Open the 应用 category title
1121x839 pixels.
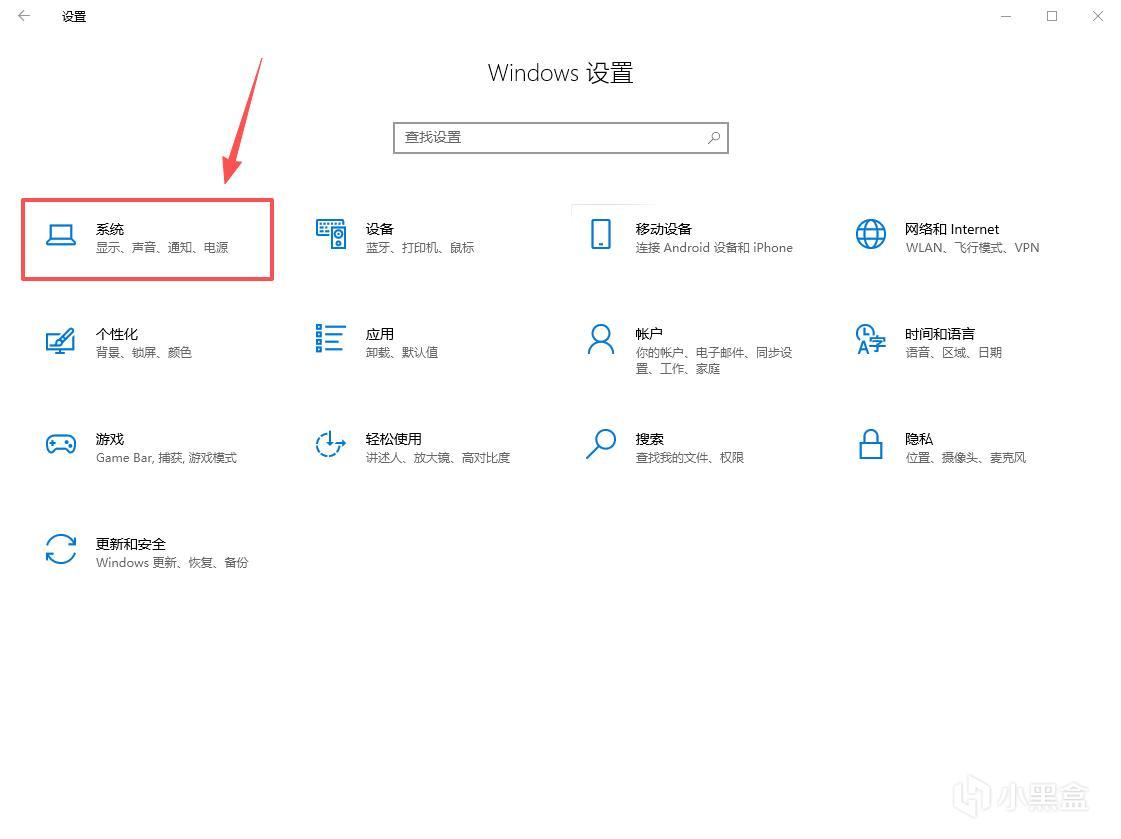[380, 334]
